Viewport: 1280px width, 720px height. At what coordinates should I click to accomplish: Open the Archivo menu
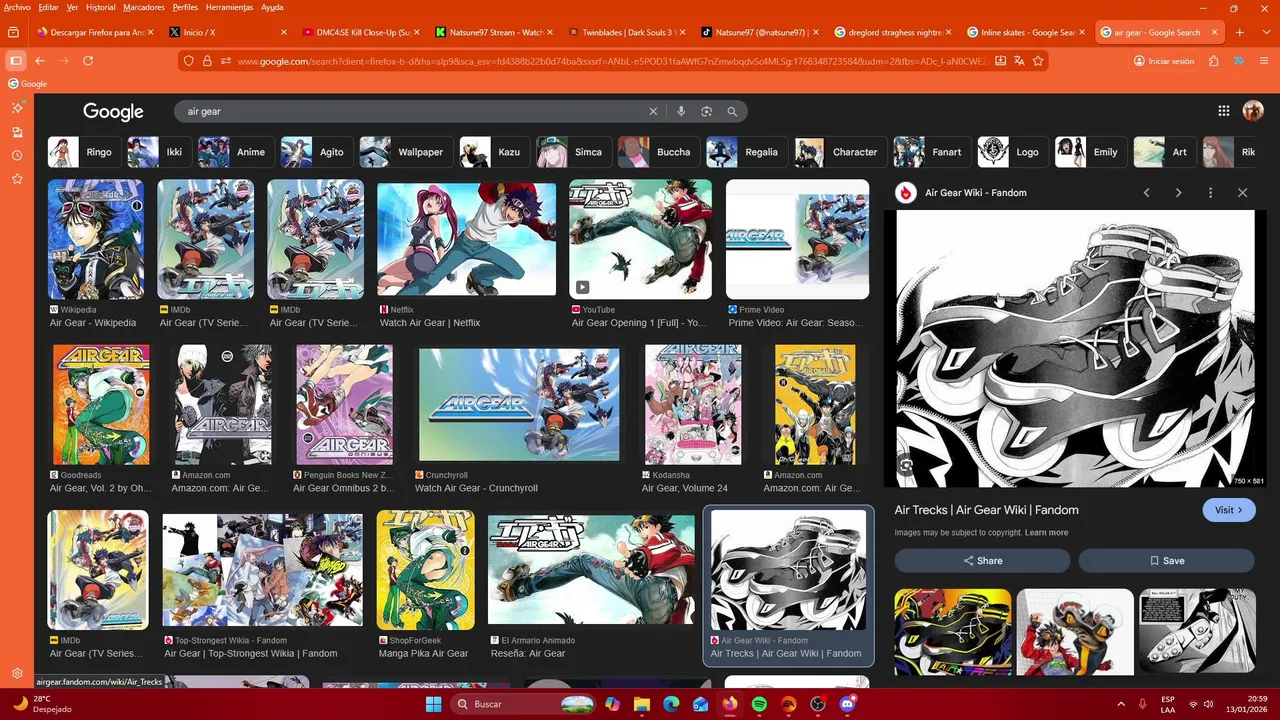17,7
